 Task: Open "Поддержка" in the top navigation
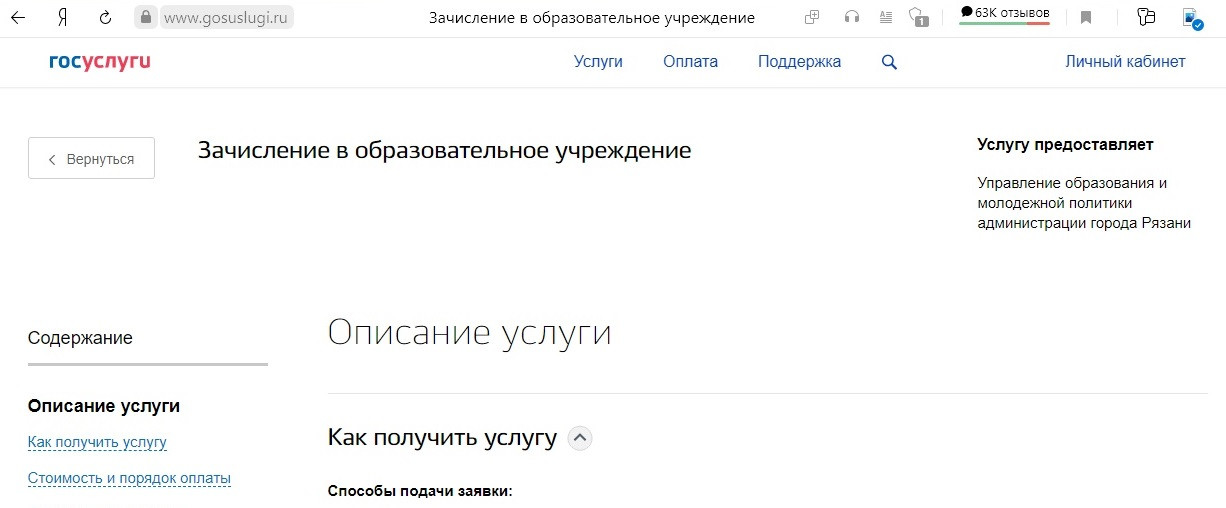pos(799,62)
